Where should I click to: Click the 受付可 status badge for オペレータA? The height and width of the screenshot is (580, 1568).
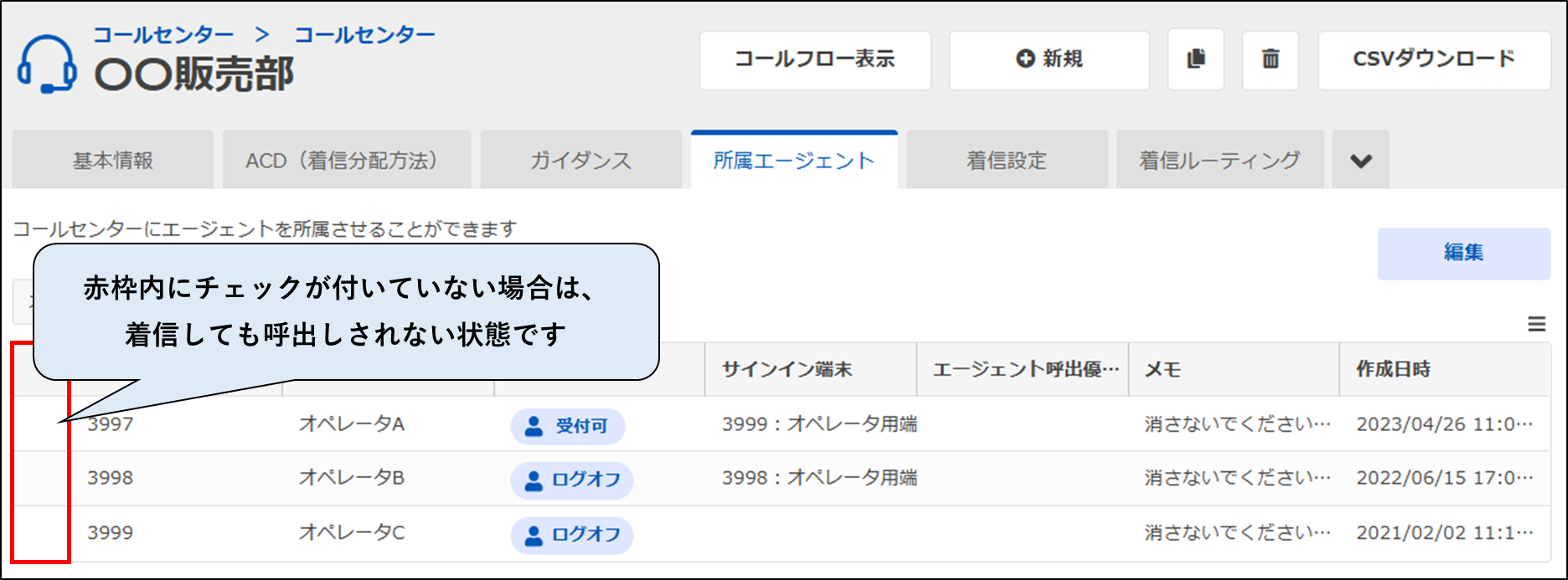tap(568, 426)
